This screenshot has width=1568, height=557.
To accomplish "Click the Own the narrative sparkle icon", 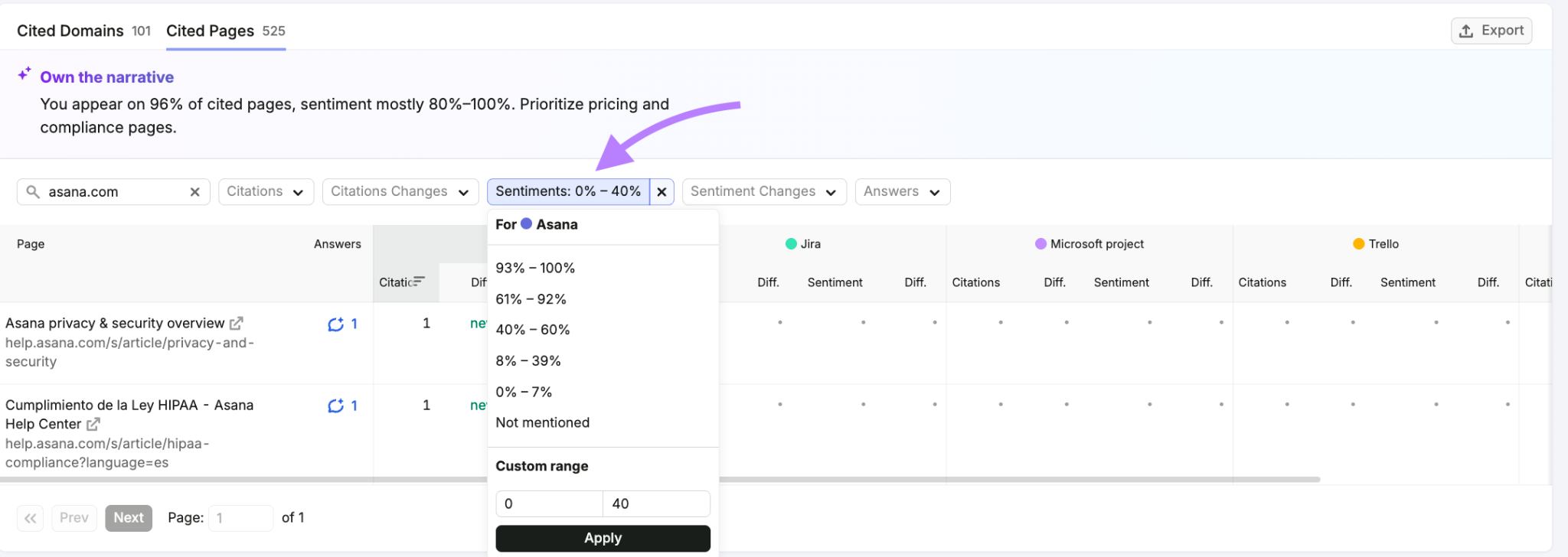I will [24, 73].
